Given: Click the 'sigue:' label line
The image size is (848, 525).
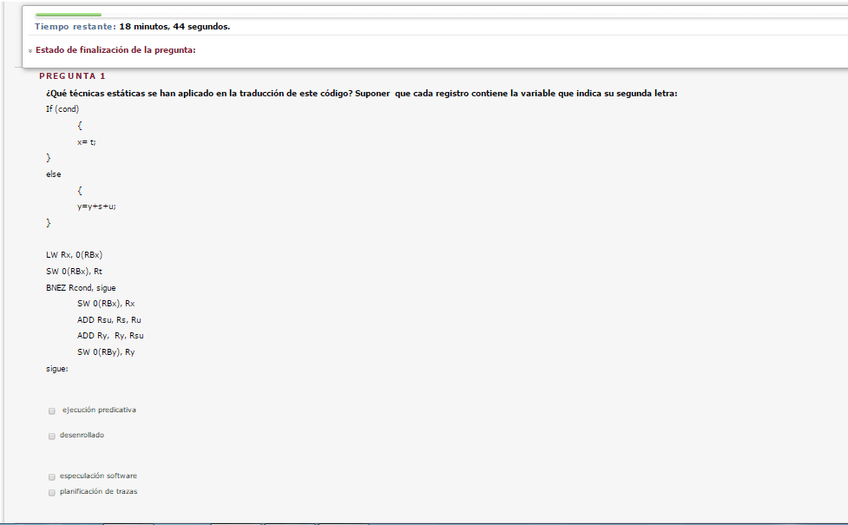Looking at the screenshot, I should [x=57, y=369].
